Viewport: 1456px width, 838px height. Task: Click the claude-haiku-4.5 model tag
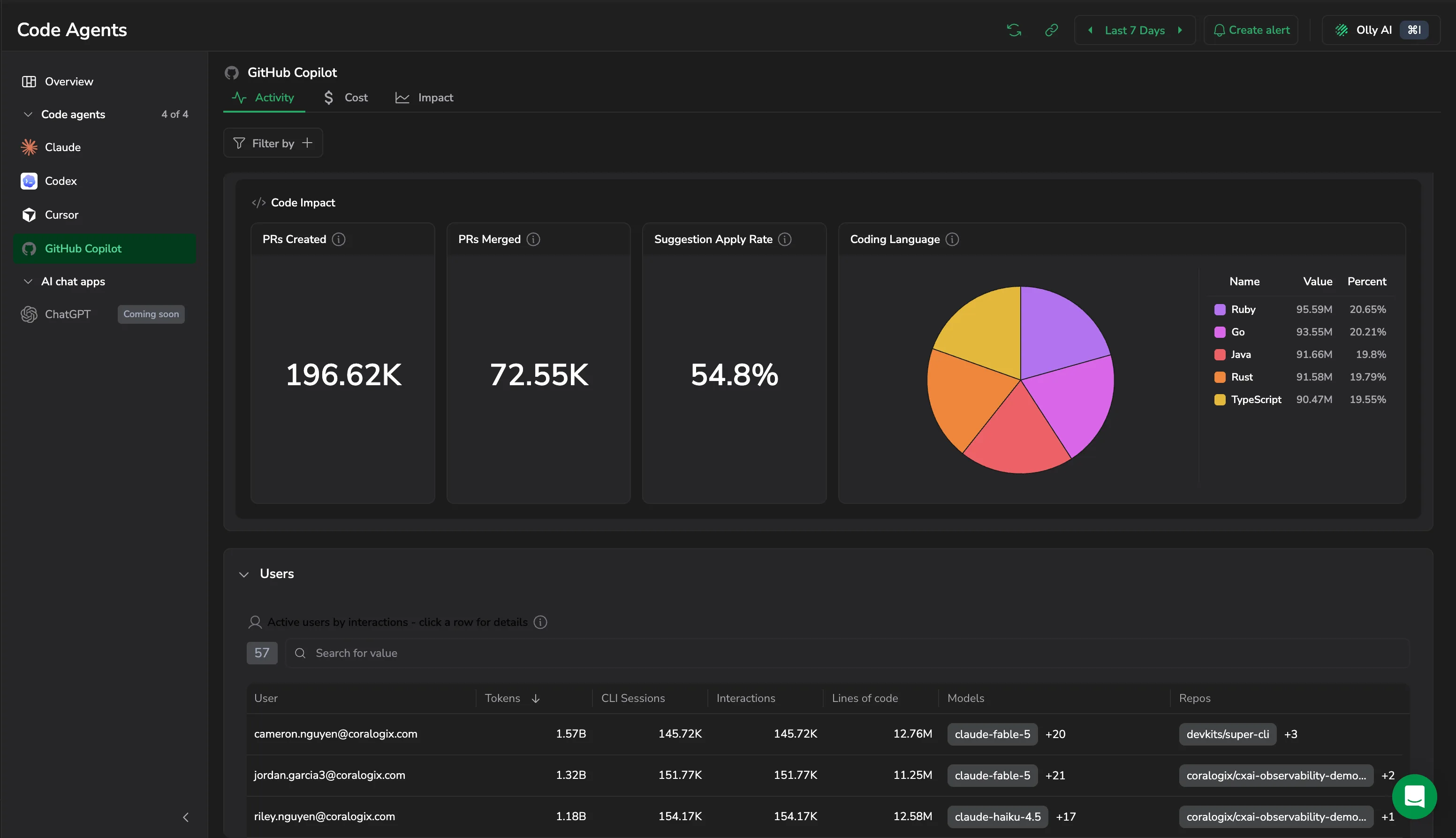[997, 817]
